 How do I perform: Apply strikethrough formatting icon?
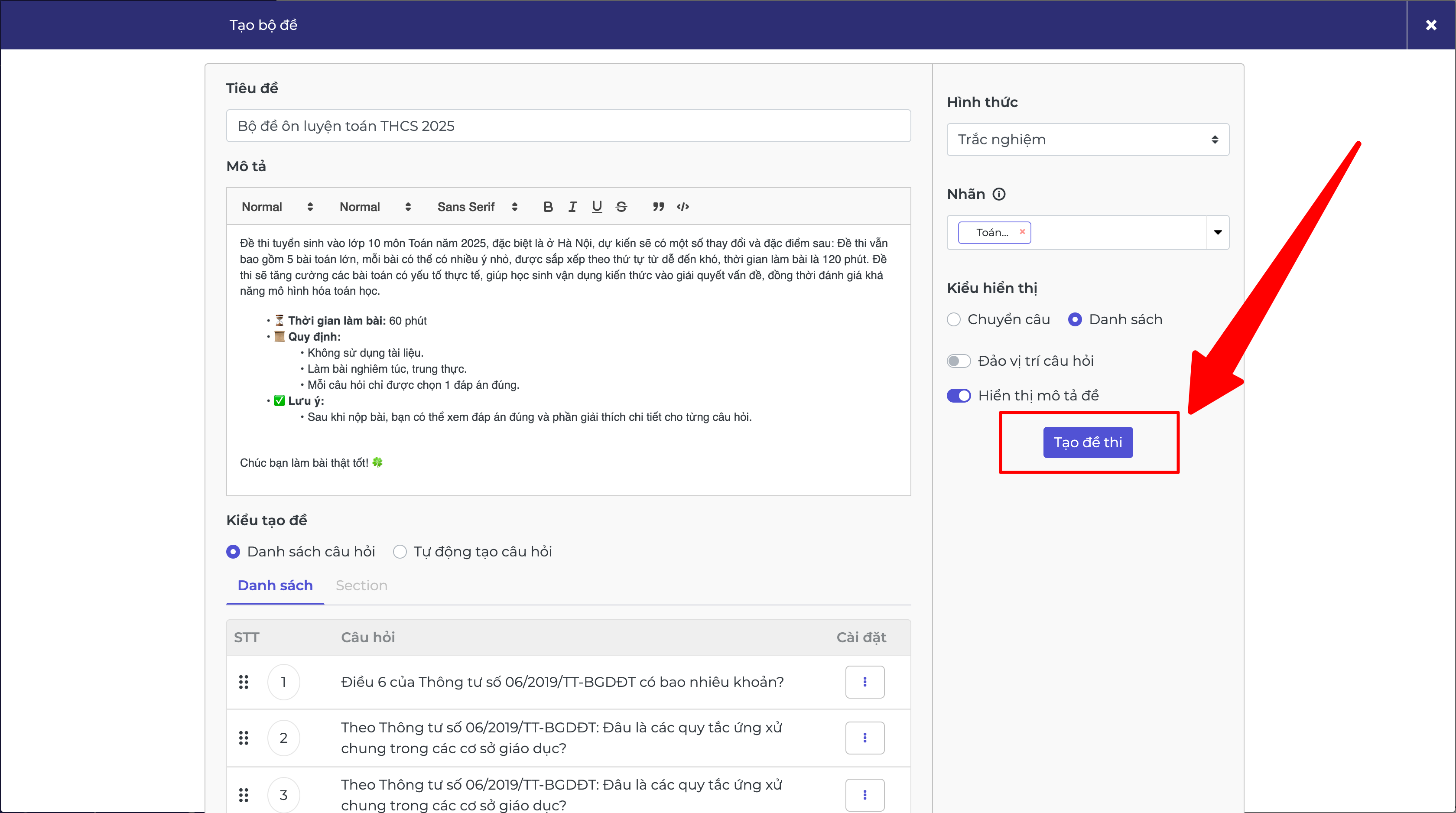pos(621,207)
